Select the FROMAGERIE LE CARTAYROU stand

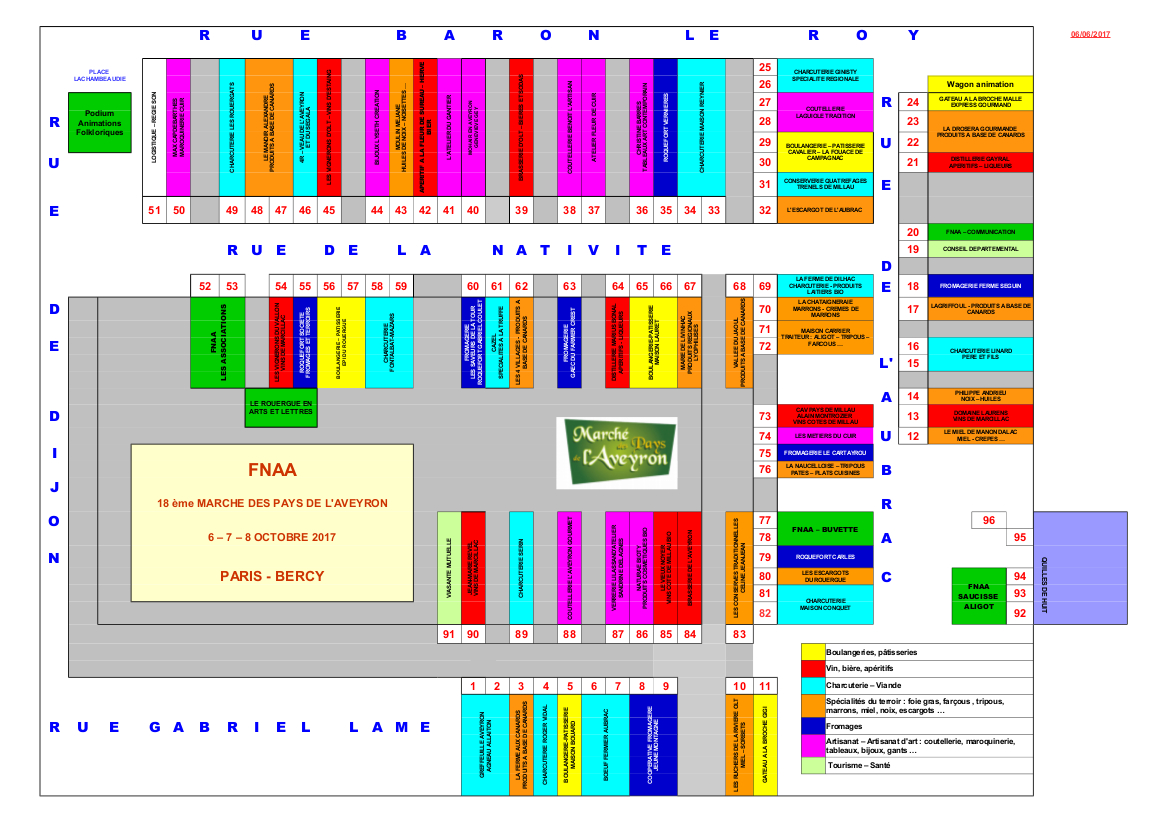[825, 453]
